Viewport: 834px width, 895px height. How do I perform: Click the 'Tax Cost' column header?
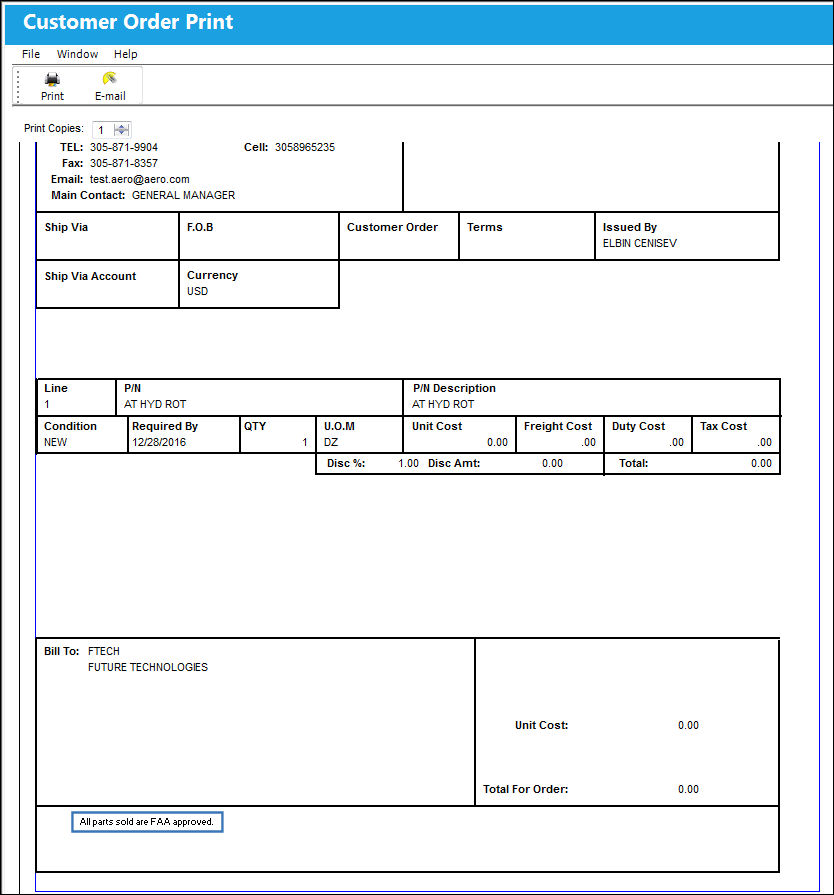pos(724,426)
